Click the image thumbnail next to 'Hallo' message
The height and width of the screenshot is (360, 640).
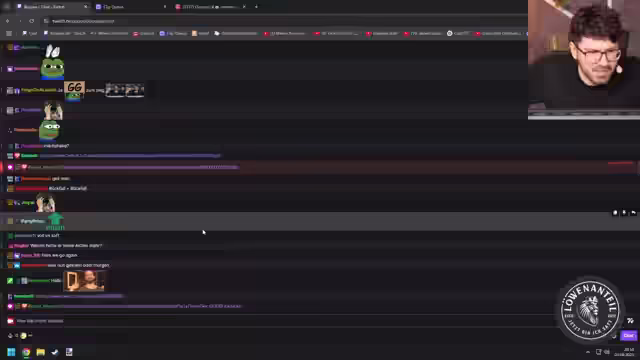[84, 281]
